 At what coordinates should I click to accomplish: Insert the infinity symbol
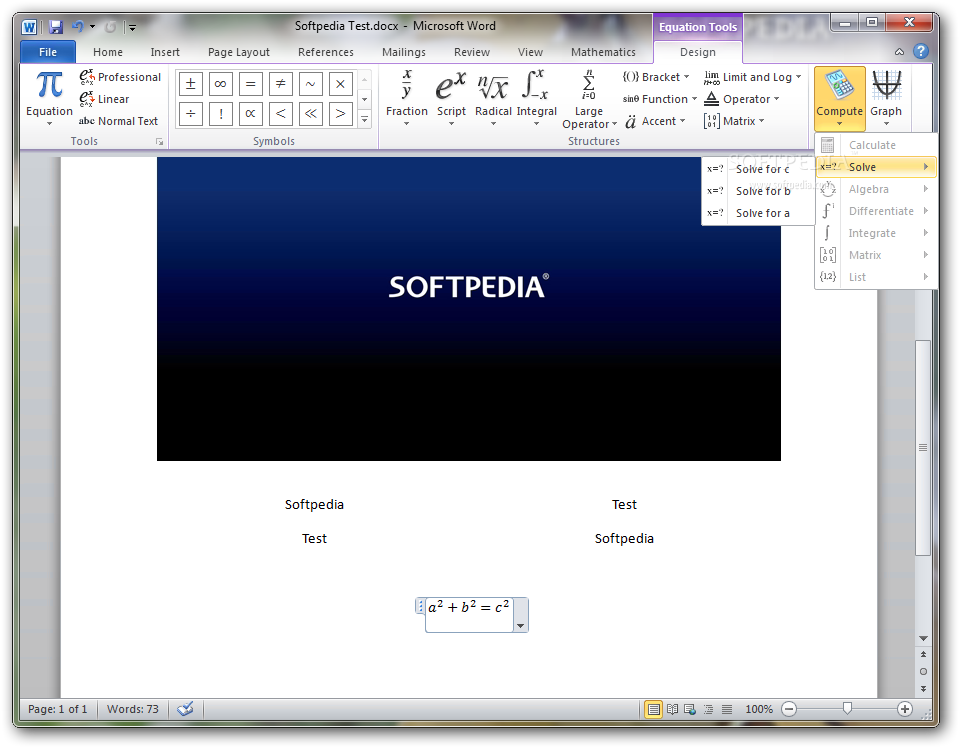click(x=220, y=84)
